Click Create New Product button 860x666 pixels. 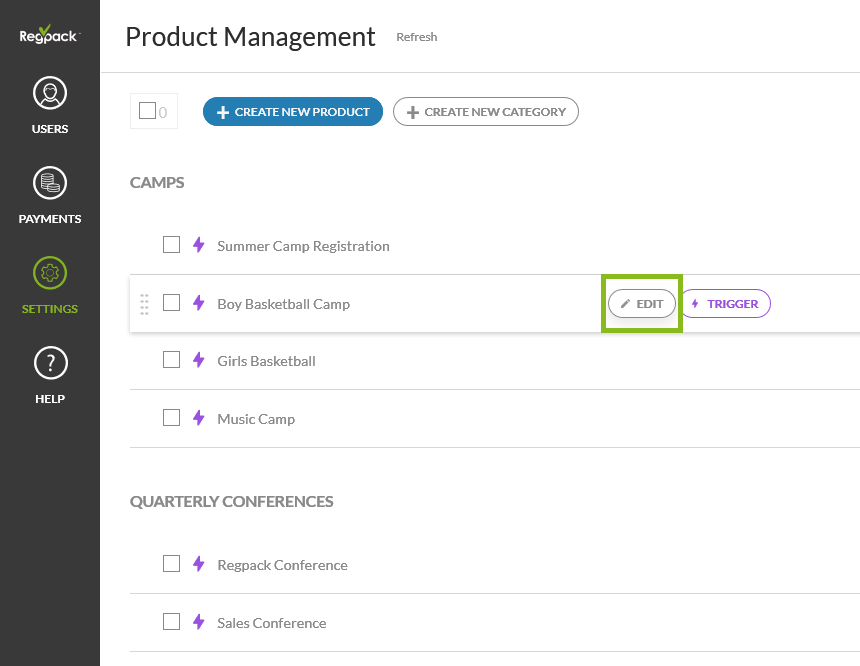(x=293, y=112)
